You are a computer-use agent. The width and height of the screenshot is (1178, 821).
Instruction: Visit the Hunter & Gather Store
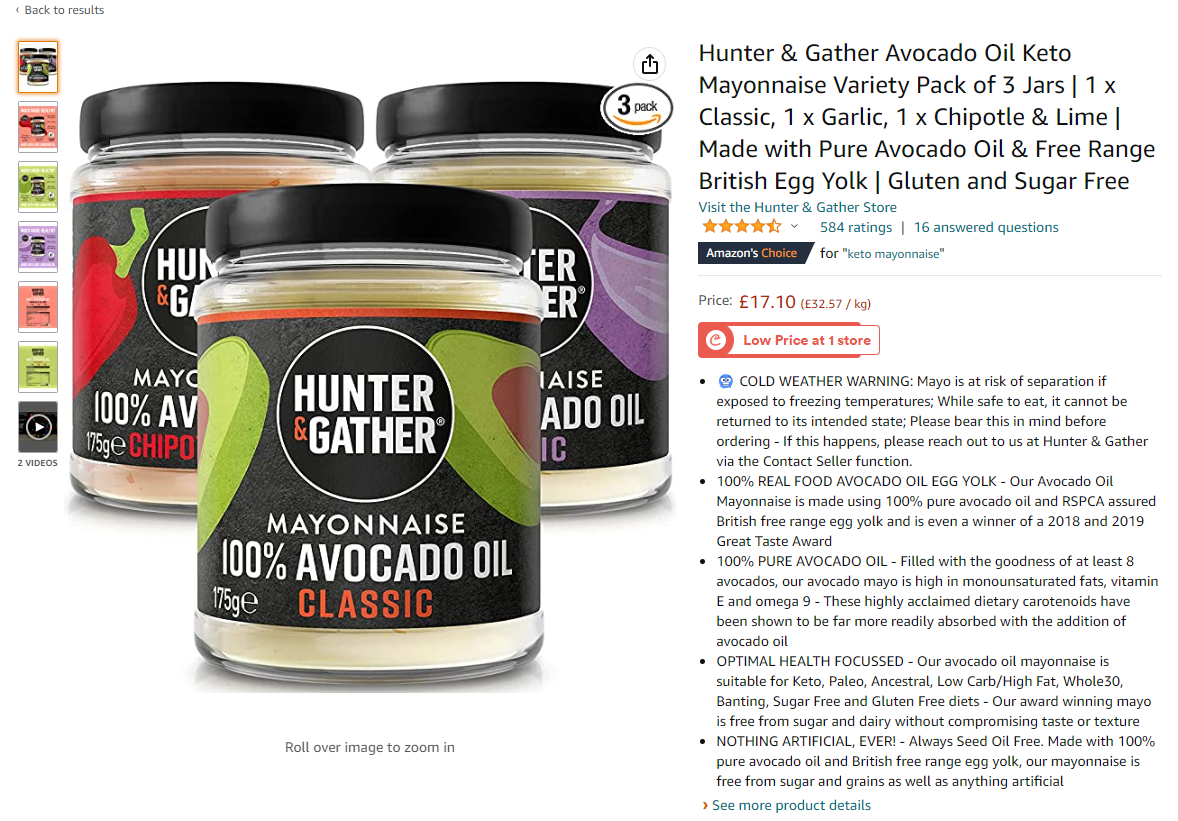tap(797, 207)
